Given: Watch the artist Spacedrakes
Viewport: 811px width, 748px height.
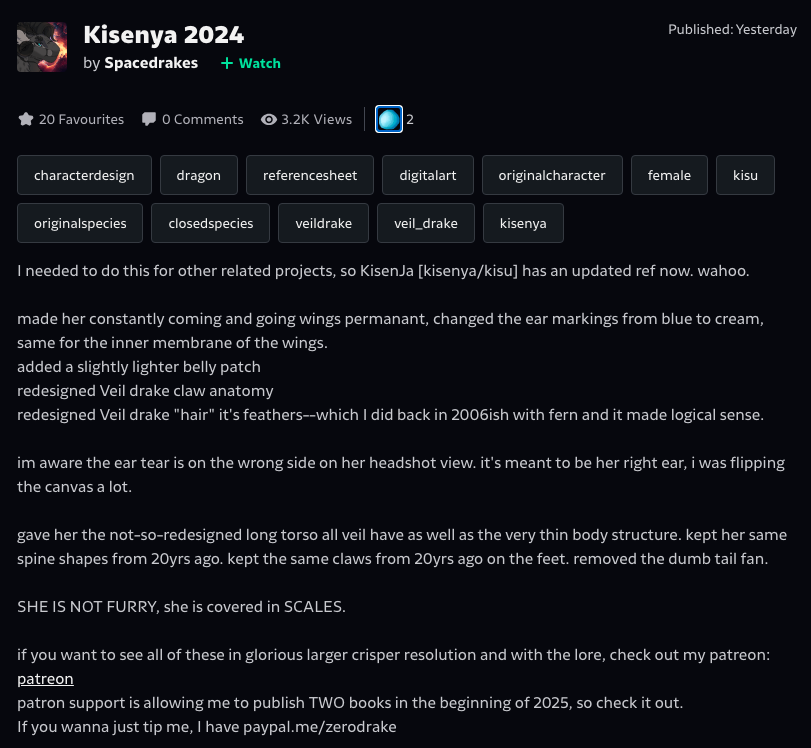Looking at the screenshot, I should 251,63.
